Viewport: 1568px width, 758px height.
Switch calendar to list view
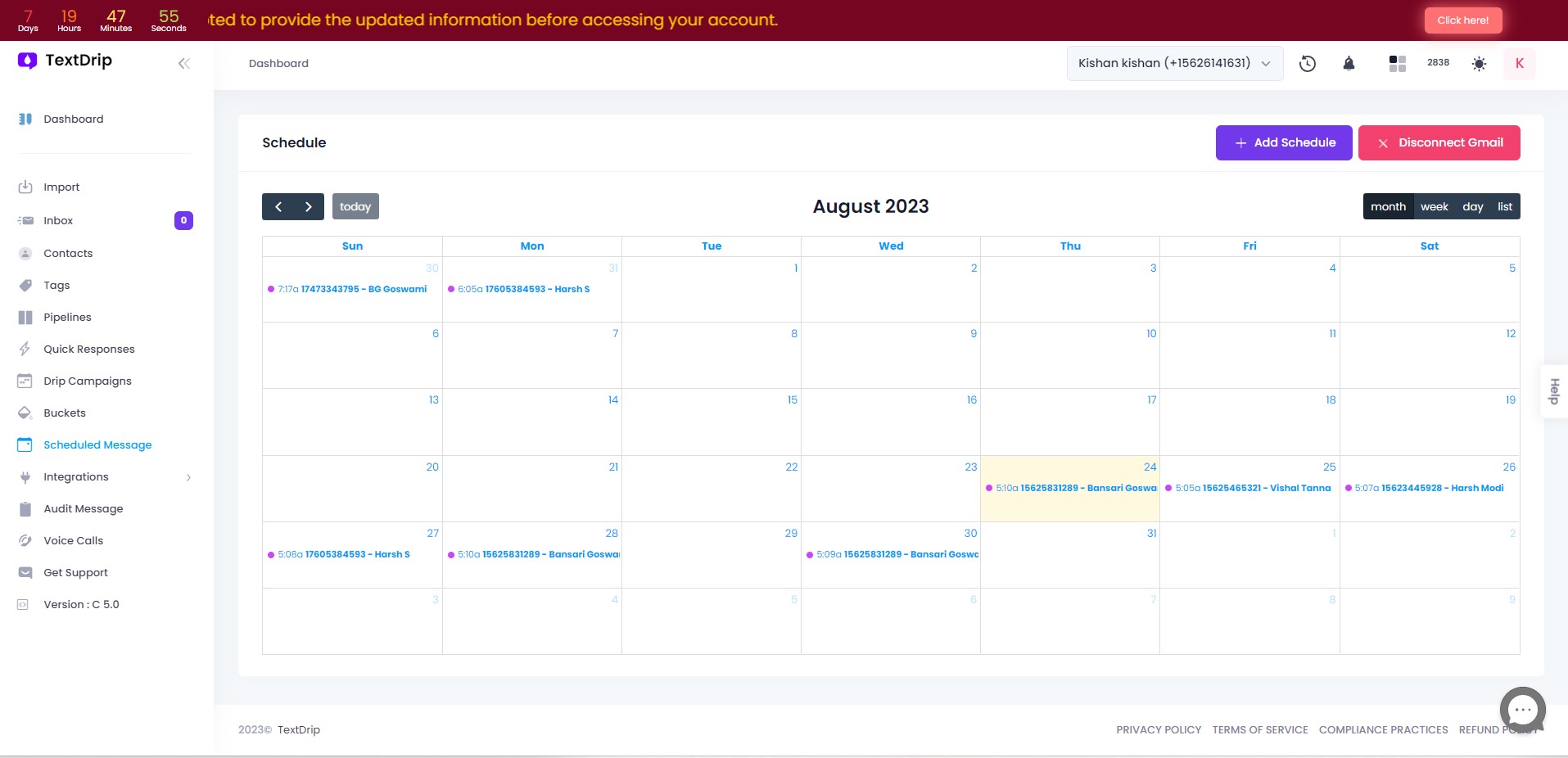point(1504,207)
